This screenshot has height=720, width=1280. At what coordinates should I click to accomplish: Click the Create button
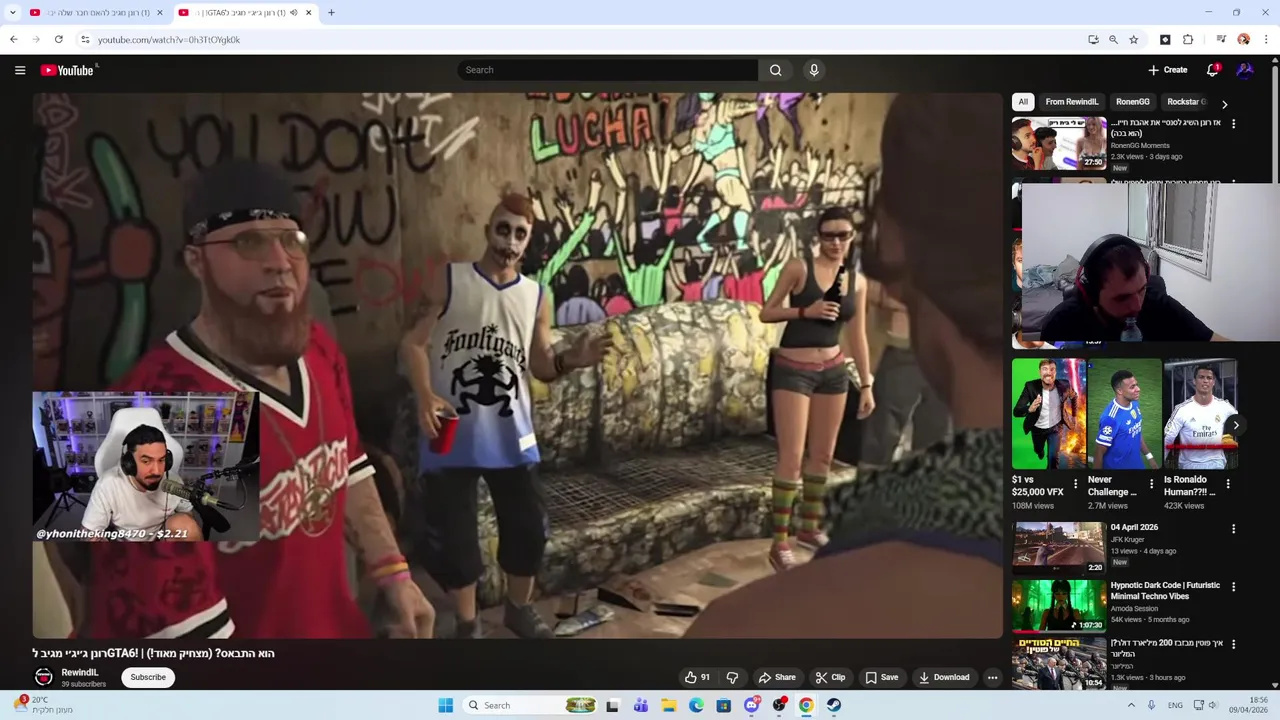(x=1168, y=70)
